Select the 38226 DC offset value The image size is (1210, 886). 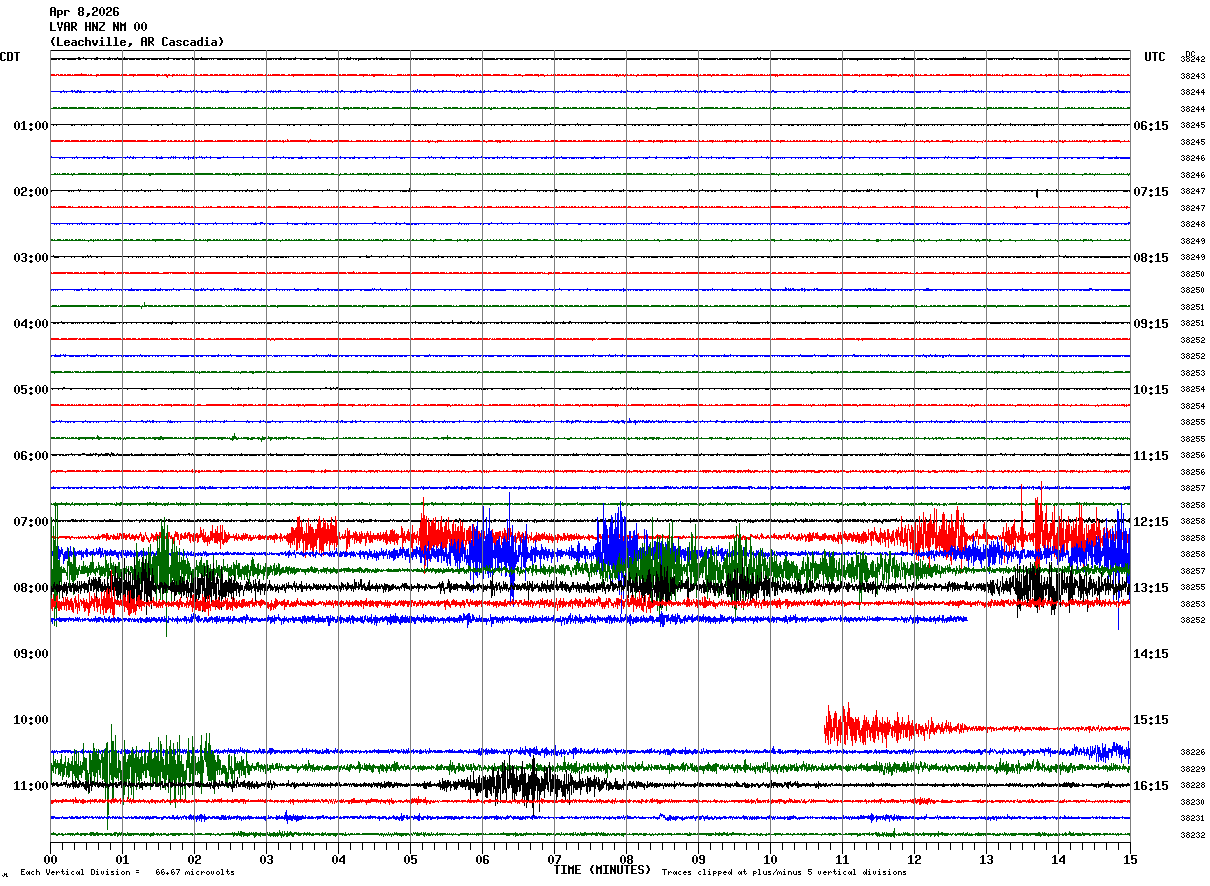click(1192, 752)
